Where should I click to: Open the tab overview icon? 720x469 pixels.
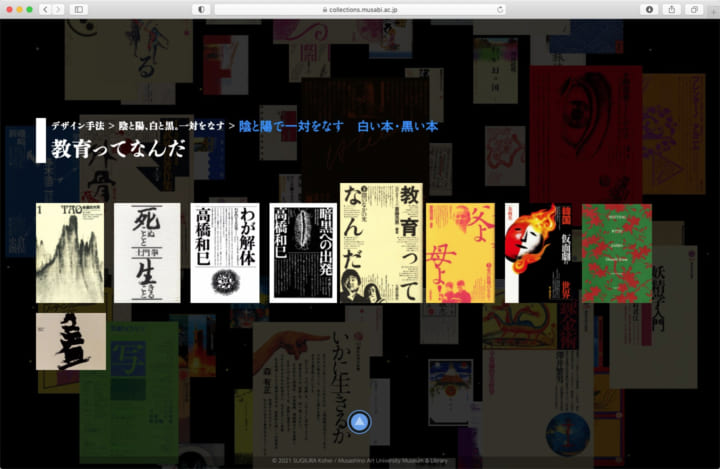[x=694, y=9]
